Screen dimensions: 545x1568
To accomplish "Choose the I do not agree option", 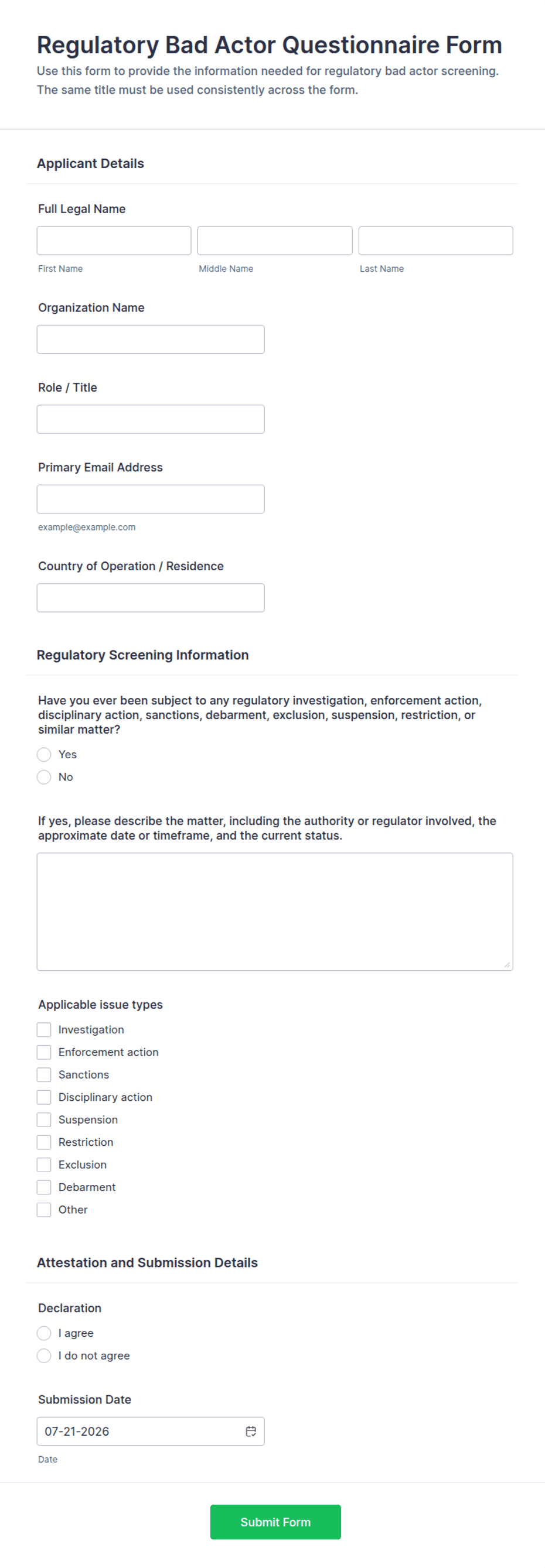I will pyautogui.click(x=44, y=1355).
